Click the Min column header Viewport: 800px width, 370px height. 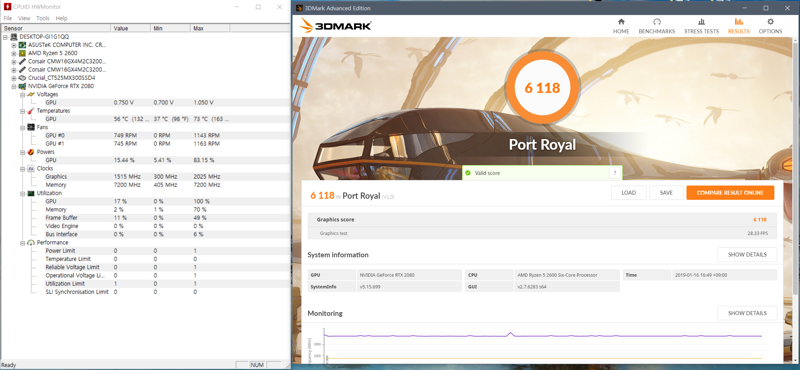(x=170, y=28)
